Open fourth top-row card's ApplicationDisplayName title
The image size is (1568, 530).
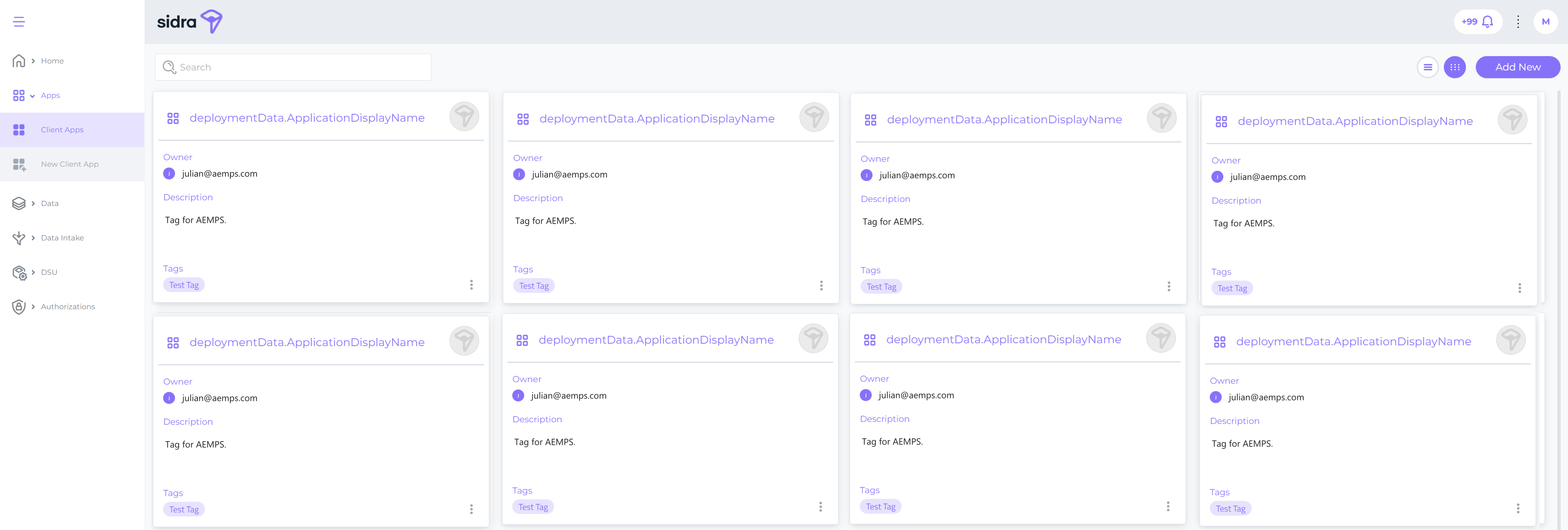point(1355,121)
